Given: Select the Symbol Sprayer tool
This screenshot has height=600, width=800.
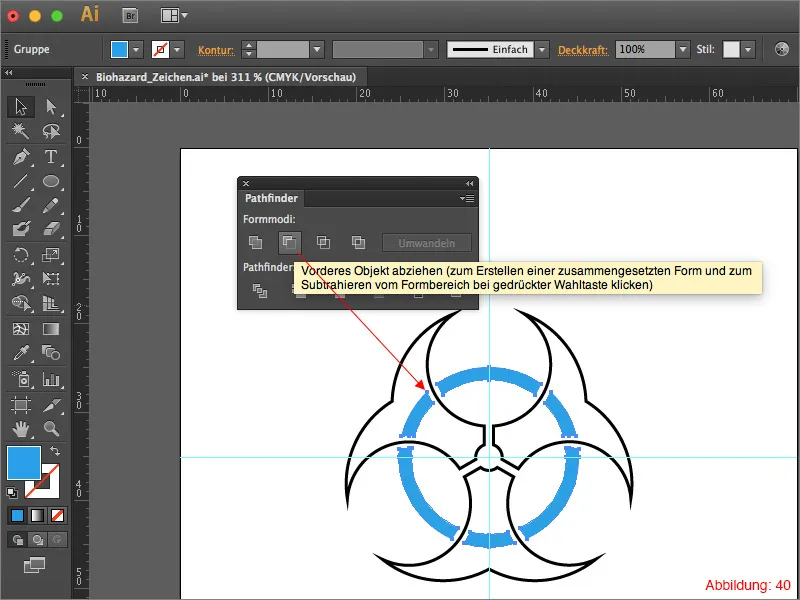Looking at the screenshot, I should 21,379.
